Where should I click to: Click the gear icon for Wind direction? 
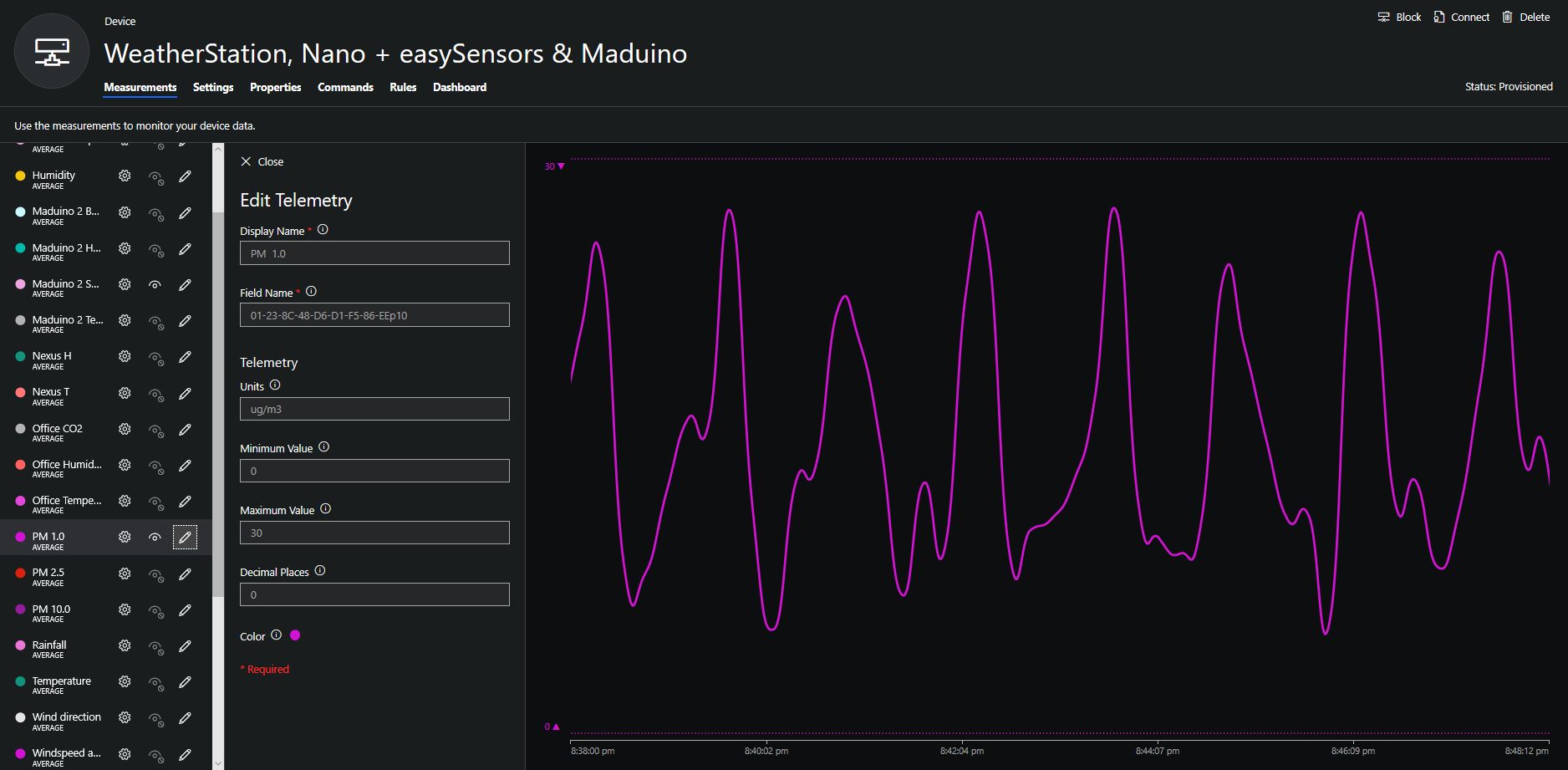tap(125, 718)
